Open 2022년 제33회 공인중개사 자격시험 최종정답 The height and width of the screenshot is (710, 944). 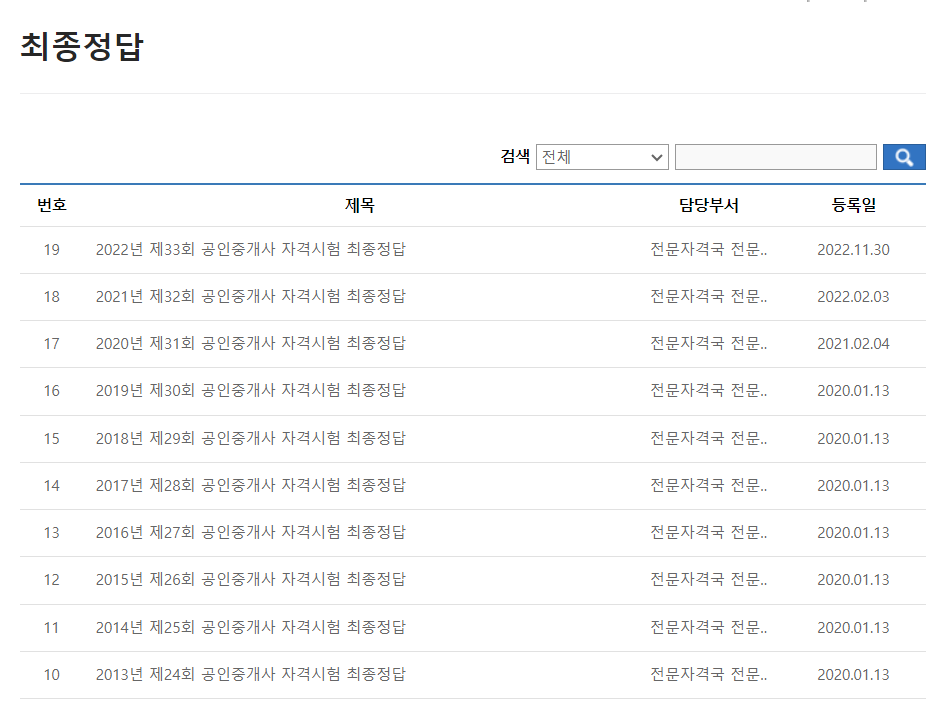click(x=250, y=249)
